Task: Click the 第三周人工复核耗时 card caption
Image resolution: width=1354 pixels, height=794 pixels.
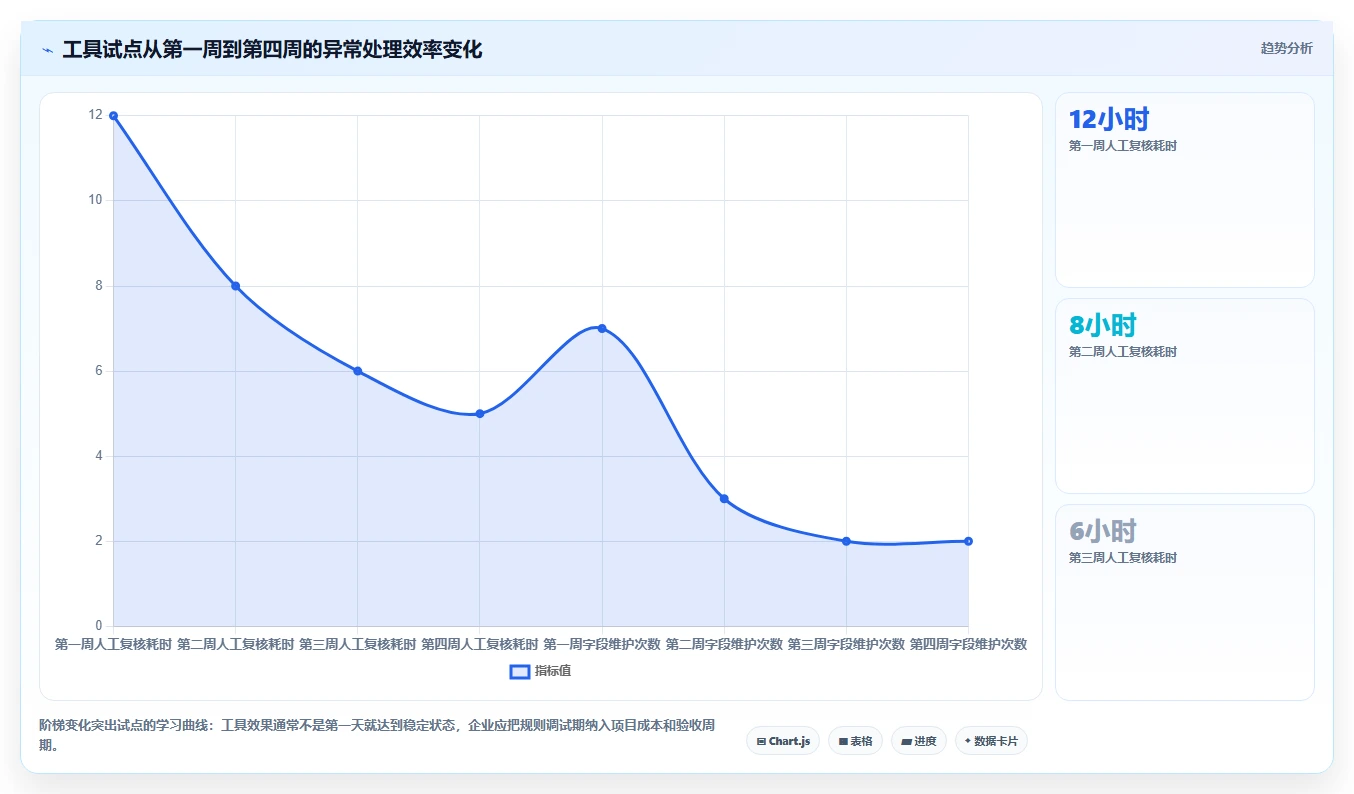Action: pyautogui.click(x=1123, y=558)
